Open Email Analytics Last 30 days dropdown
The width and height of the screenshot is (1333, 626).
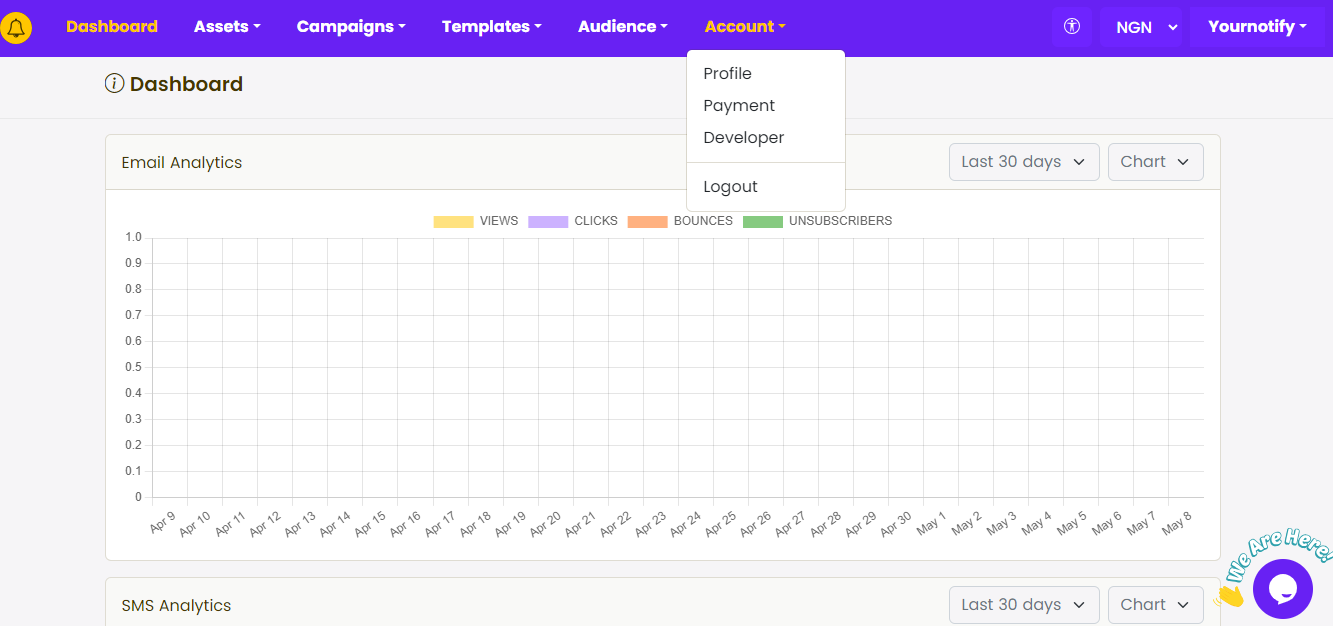click(x=1024, y=162)
